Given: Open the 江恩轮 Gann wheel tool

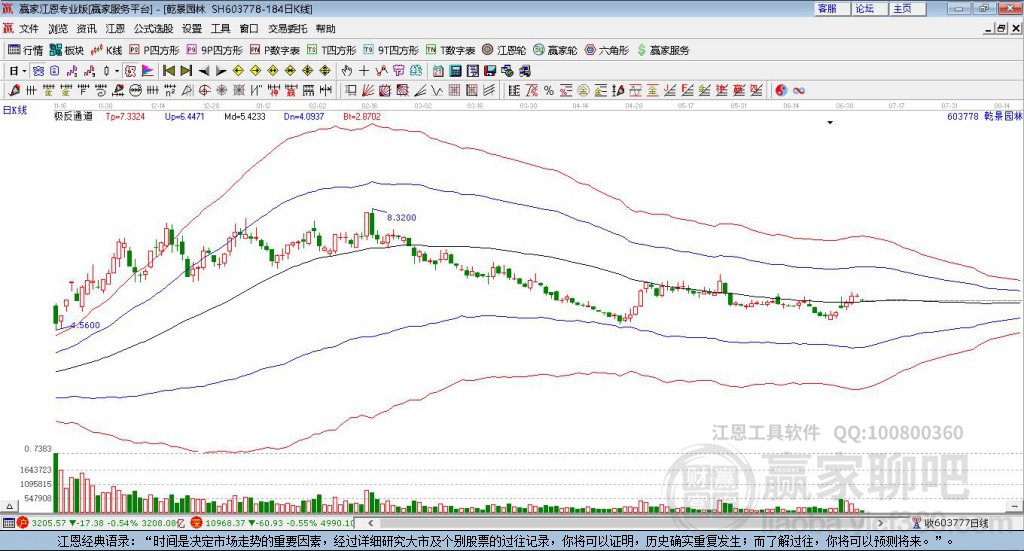Looking at the screenshot, I should (504, 50).
